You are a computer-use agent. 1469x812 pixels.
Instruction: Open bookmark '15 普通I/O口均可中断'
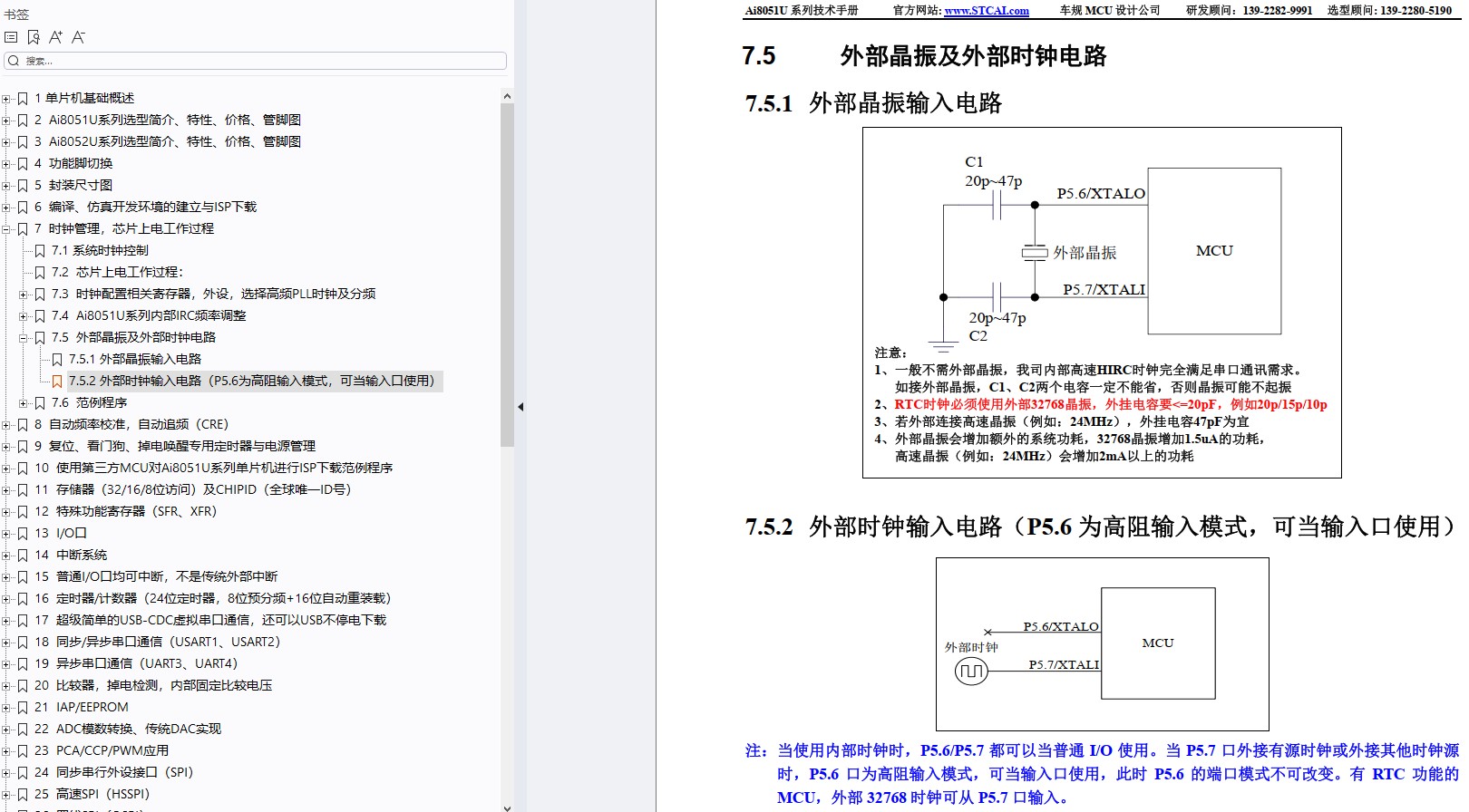[156, 576]
